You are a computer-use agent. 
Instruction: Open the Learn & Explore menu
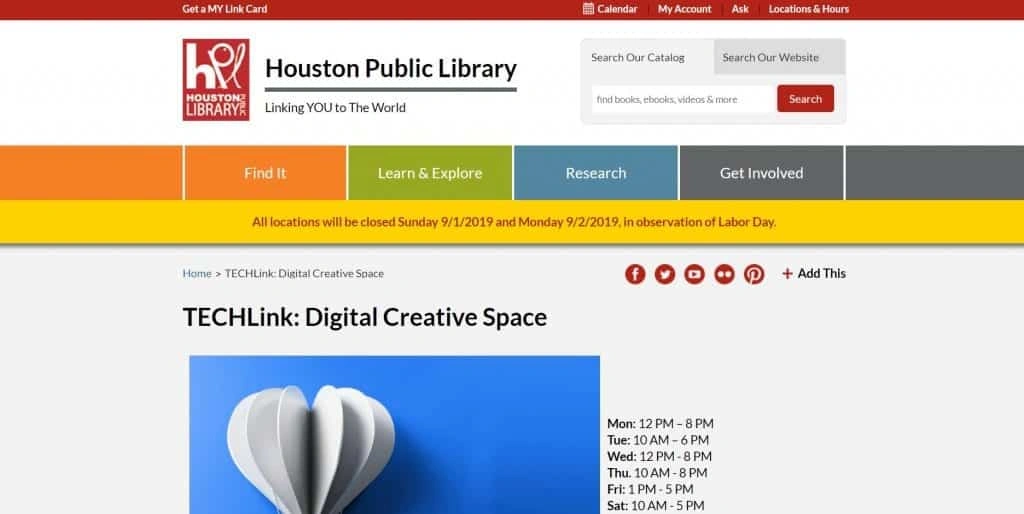pos(430,173)
